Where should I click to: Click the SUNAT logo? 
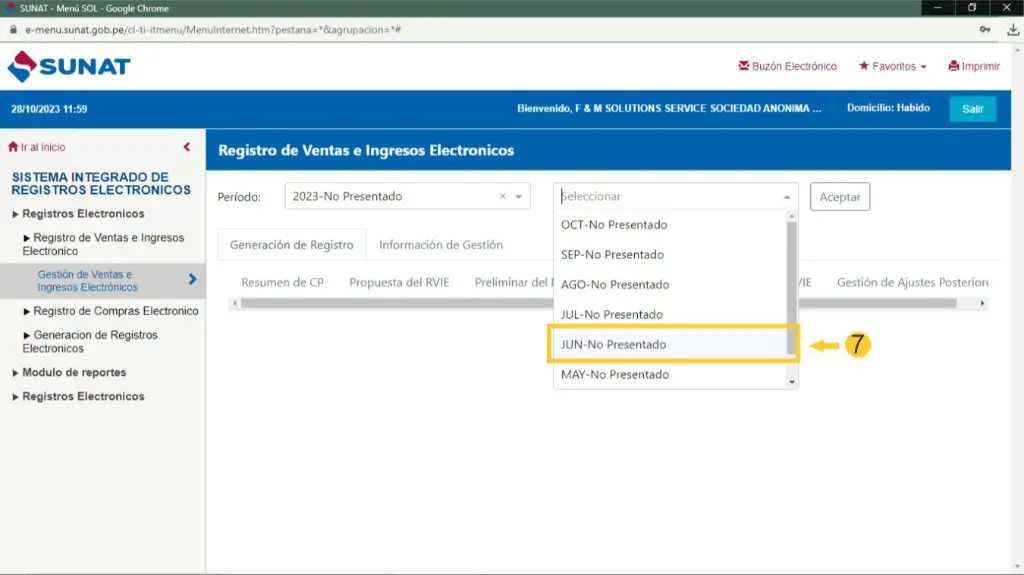pyautogui.click(x=68, y=67)
